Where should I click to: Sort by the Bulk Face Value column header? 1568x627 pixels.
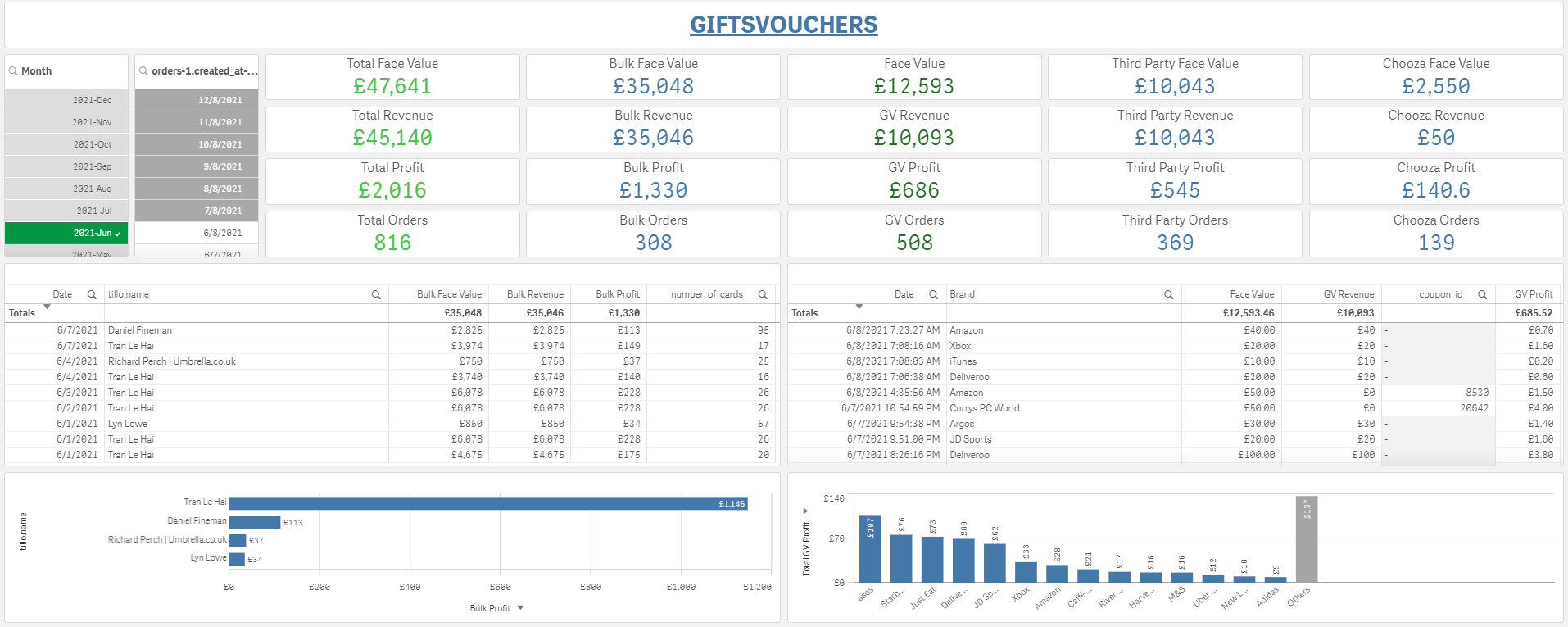click(448, 294)
